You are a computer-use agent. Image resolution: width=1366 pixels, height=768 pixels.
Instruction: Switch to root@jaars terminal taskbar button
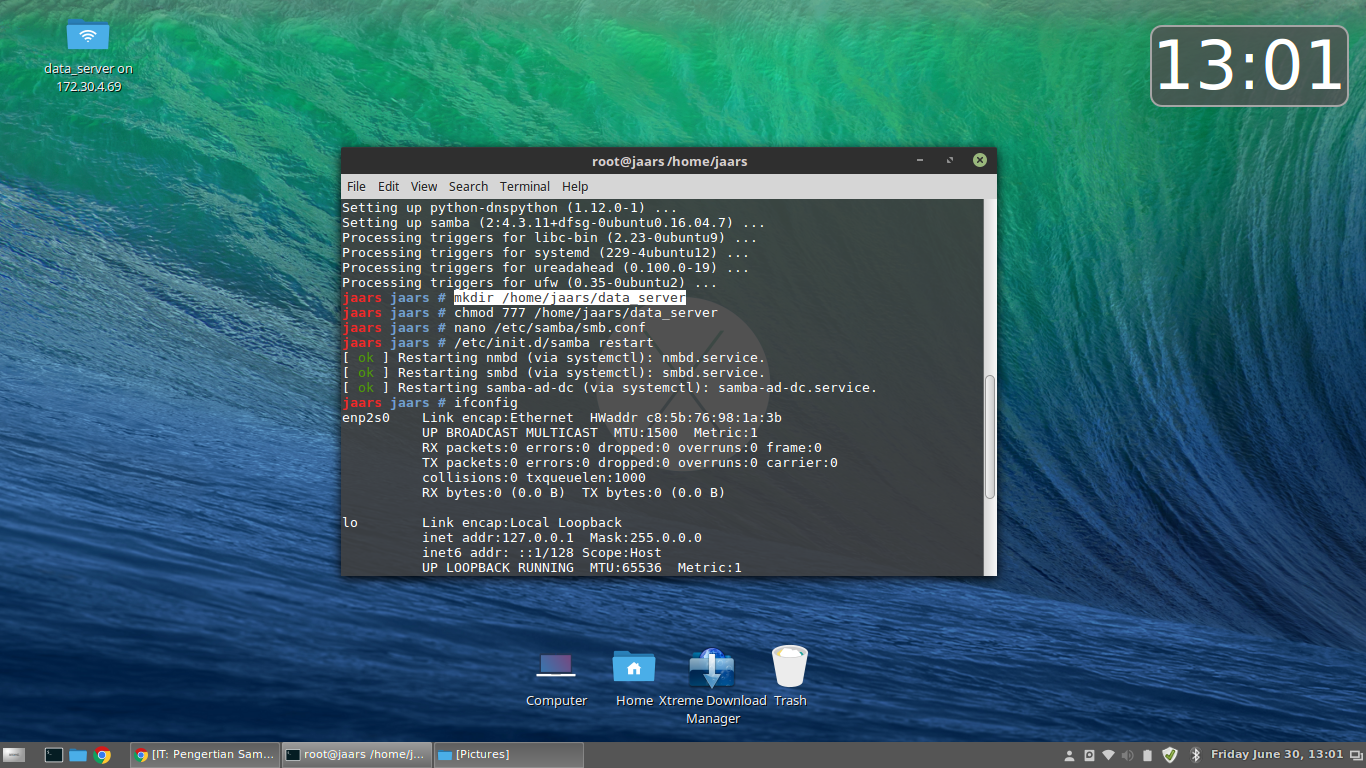tap(356, 755)
